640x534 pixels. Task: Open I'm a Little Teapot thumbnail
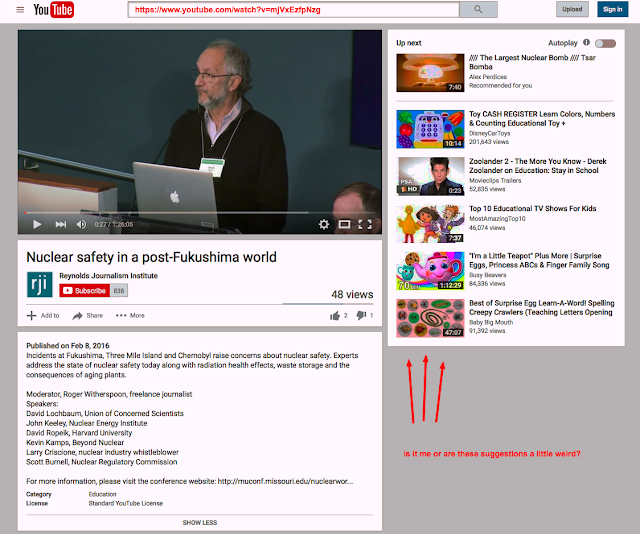[430, 271]
